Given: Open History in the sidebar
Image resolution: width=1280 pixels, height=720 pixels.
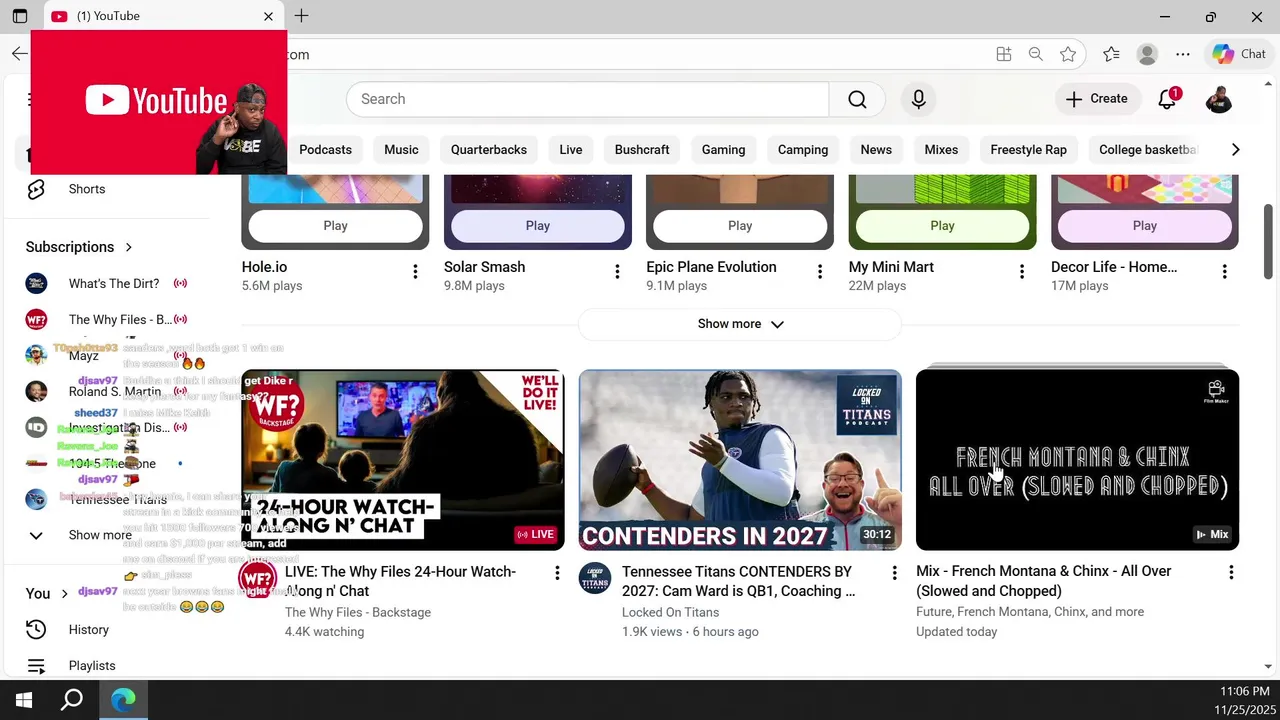Looking at the screenshot, I should pos(89,630).
